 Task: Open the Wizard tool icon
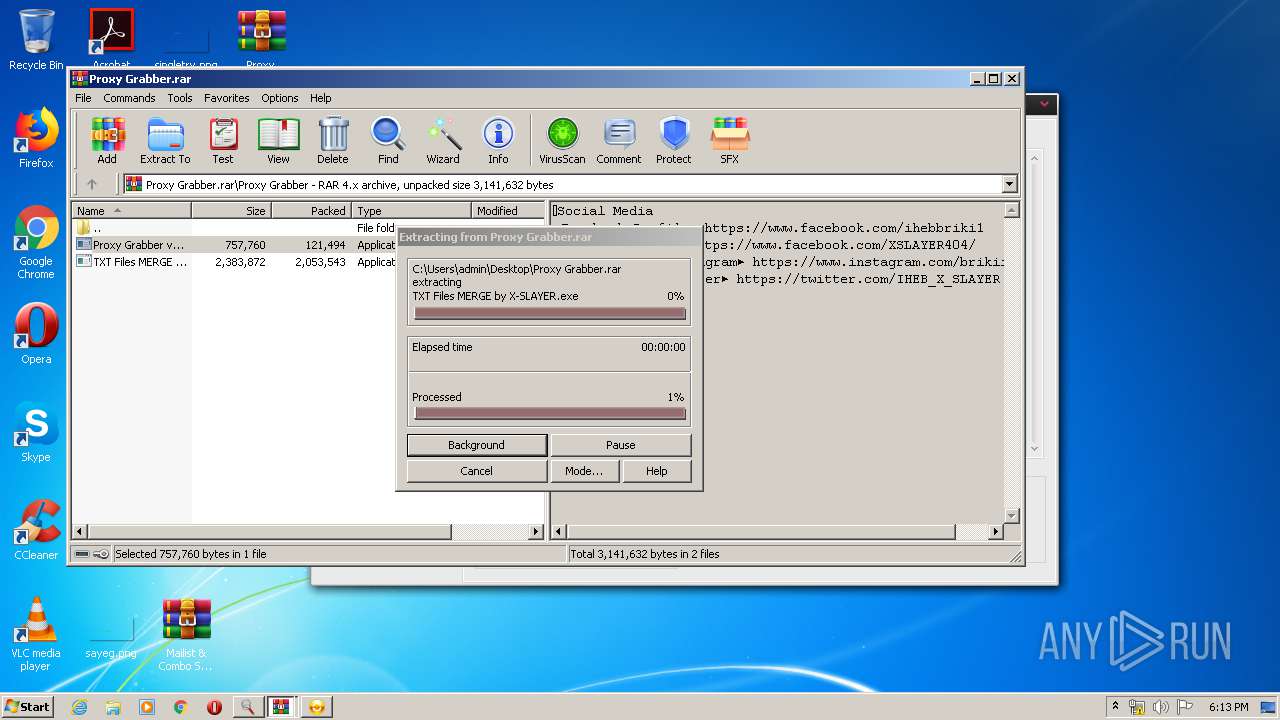coord(443,141)
